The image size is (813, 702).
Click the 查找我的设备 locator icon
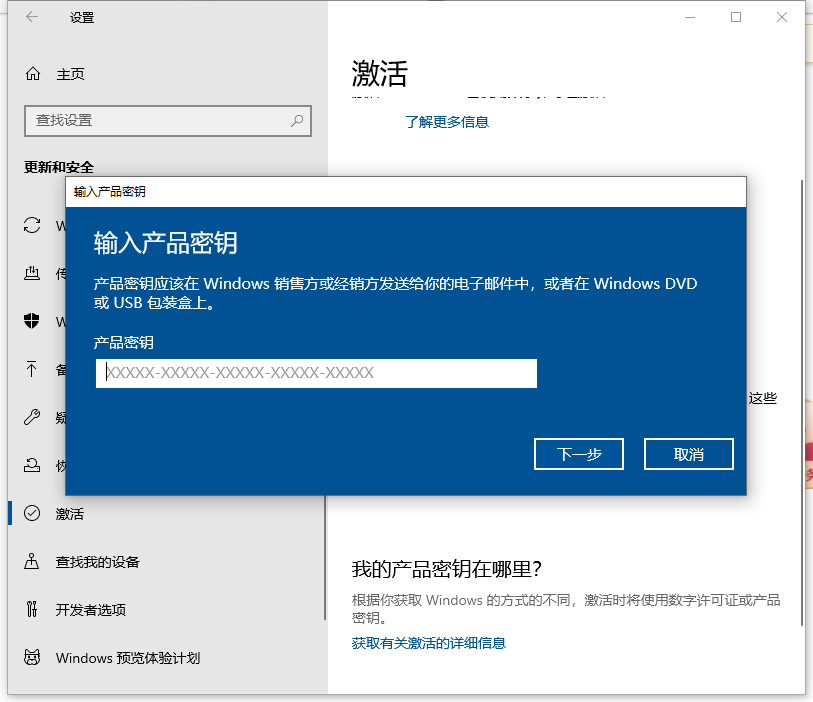point(31,562)
